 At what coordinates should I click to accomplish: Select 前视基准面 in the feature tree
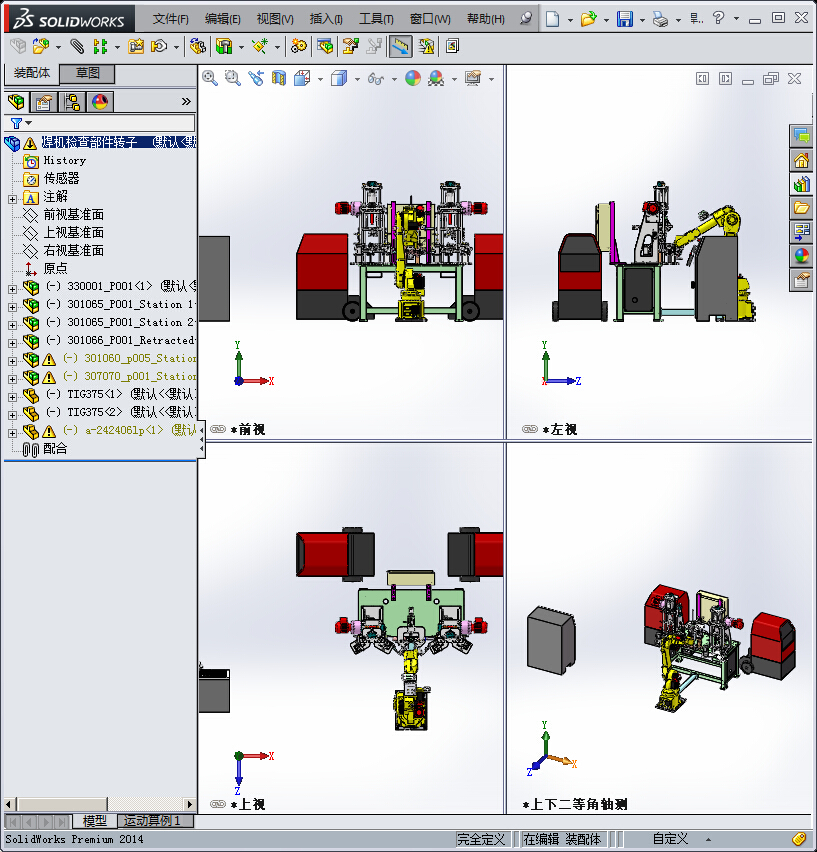[x=73, y=215]
